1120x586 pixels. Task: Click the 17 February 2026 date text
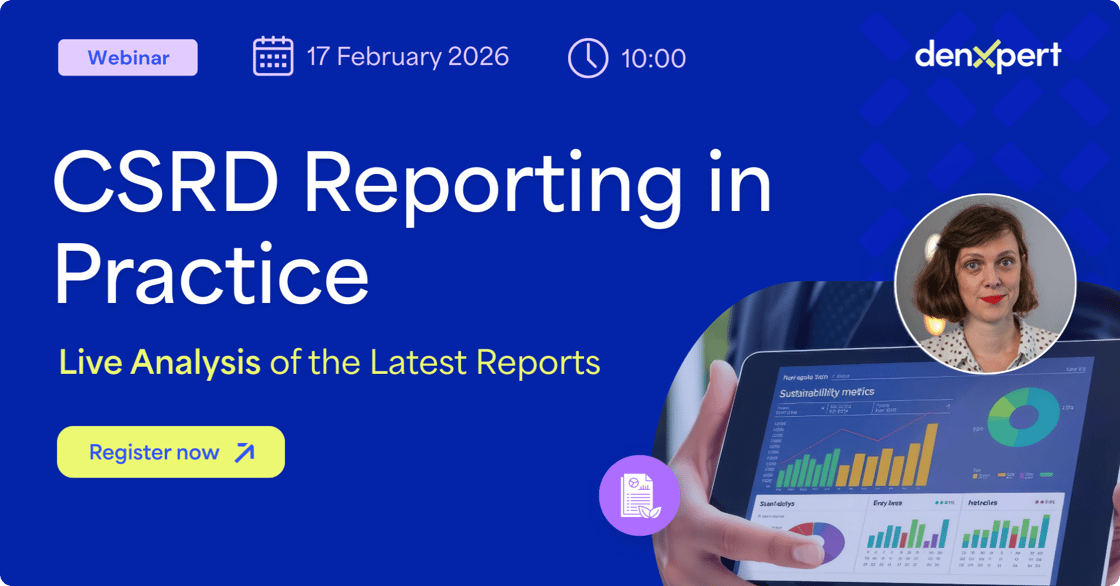407,57
